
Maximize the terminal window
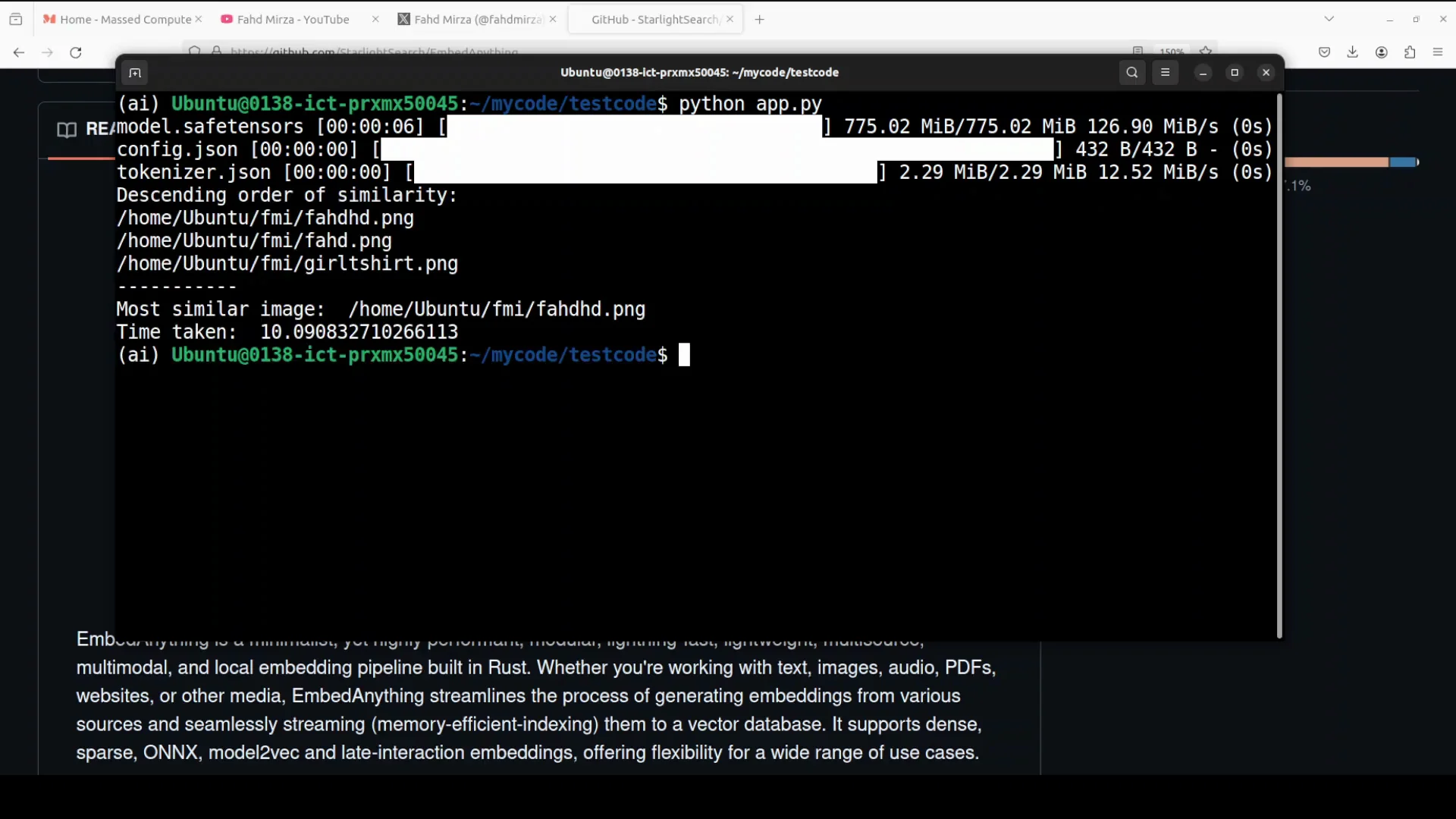click(1235, 73)
